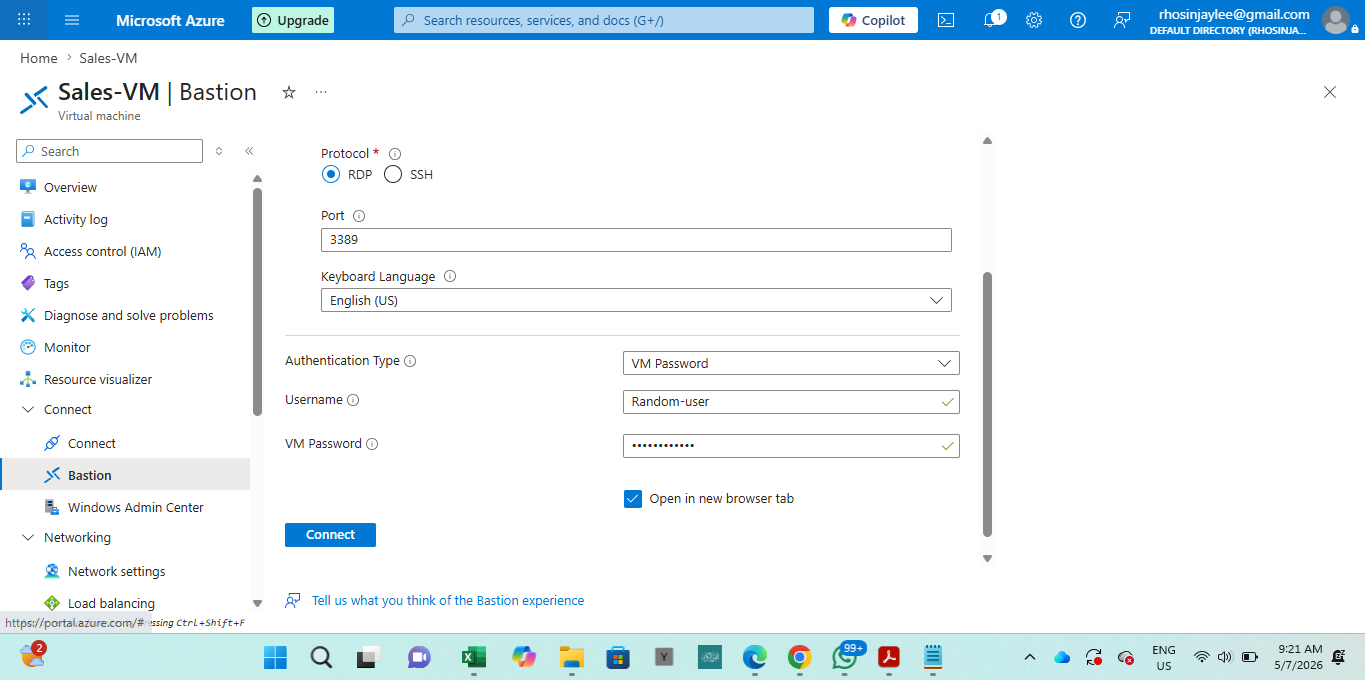The height and width of the screenshot is (680, 1365).
Task: Open Authentication Type dropdown
Action: pos(791,363)
